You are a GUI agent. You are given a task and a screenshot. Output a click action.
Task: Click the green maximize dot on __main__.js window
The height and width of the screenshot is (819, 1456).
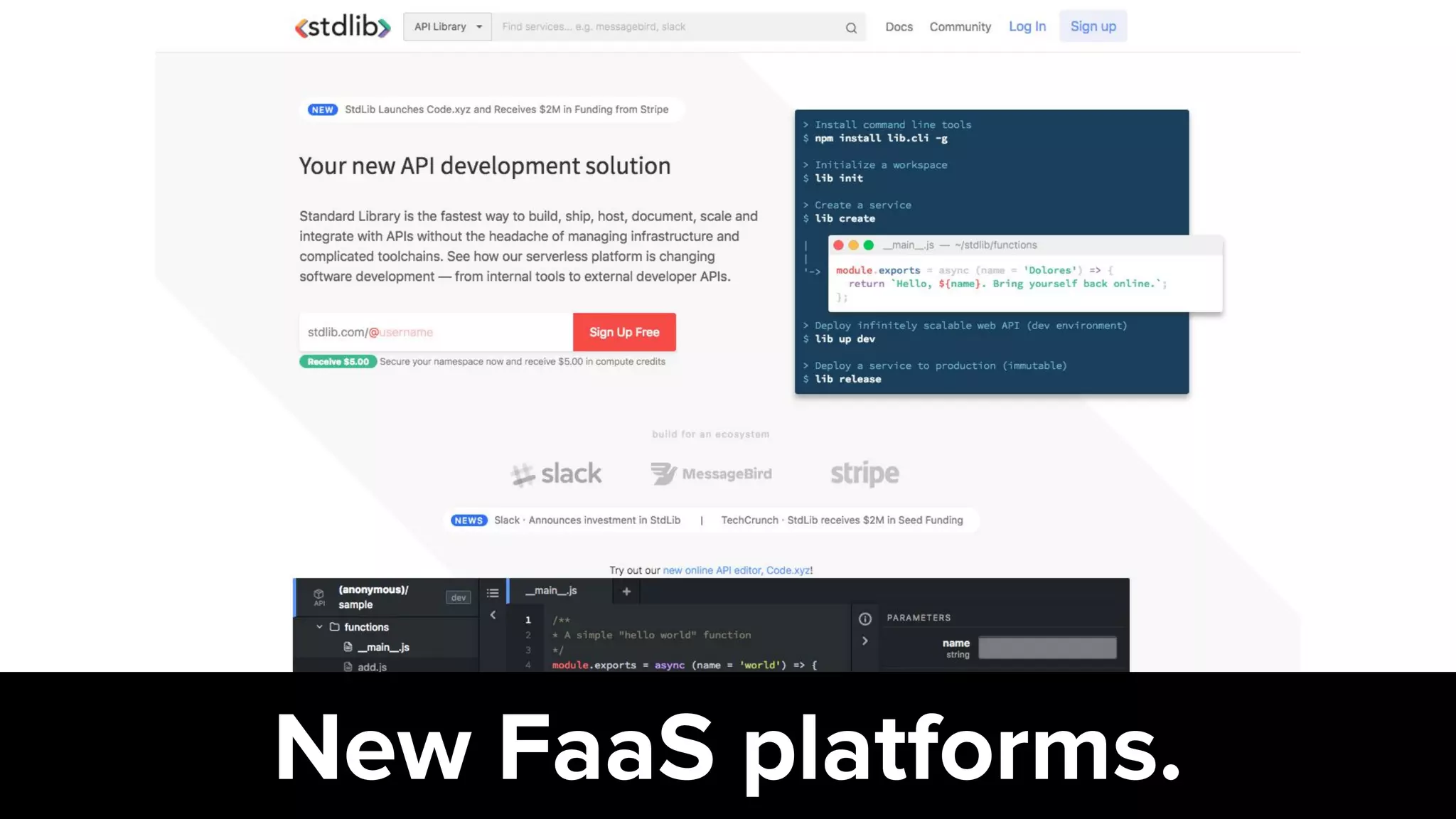coord(868,245)
